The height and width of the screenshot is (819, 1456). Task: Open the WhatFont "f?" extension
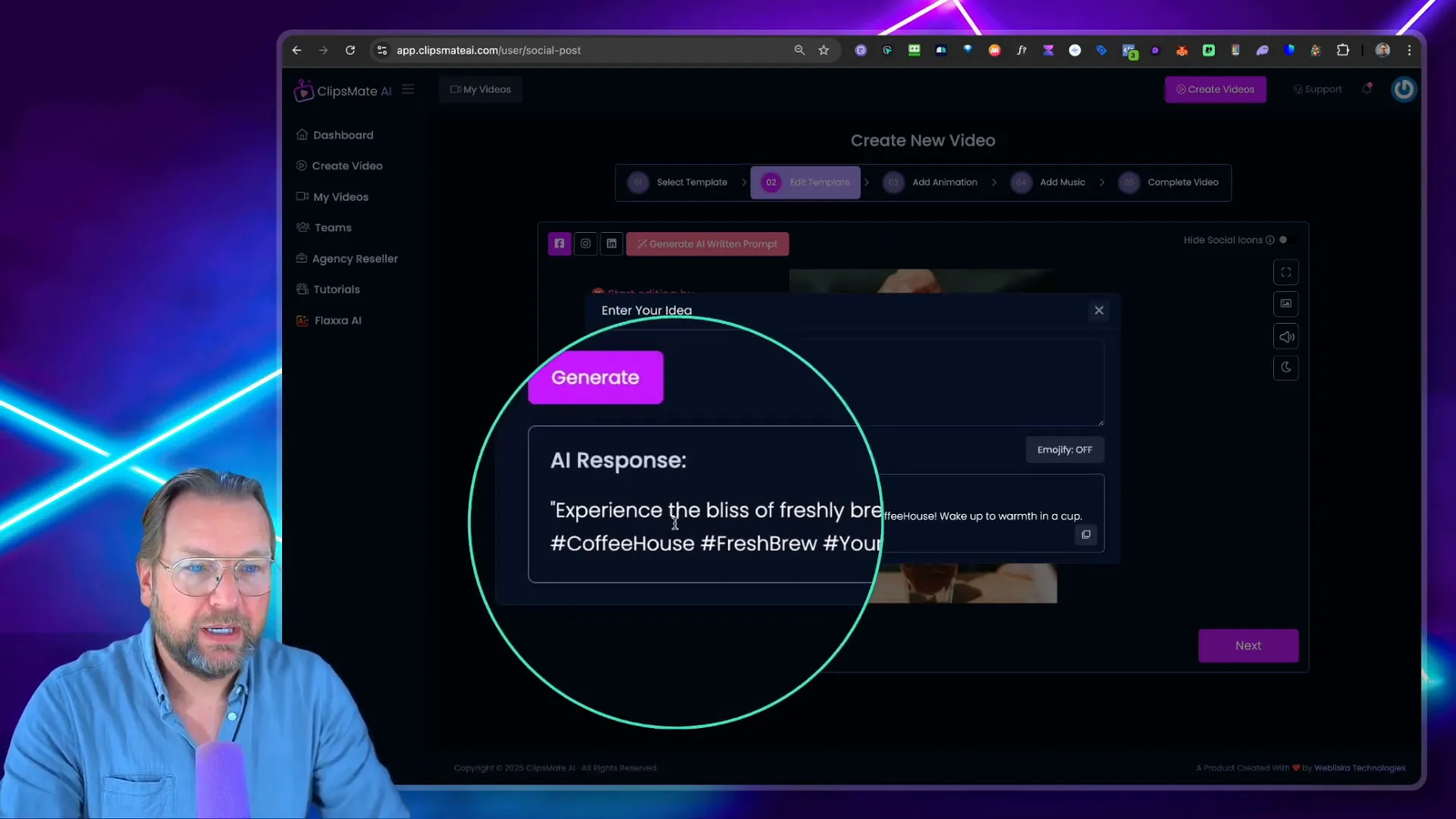[x=1021, y=50]
